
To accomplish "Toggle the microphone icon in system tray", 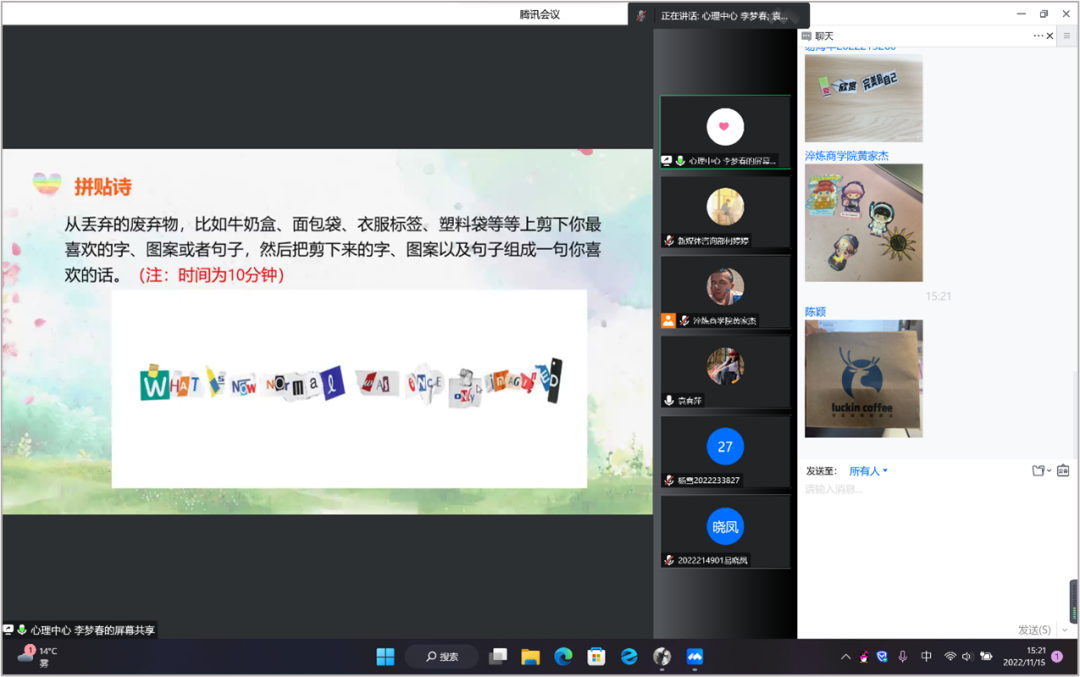I will pyautogui.click(x=903, y=657).
